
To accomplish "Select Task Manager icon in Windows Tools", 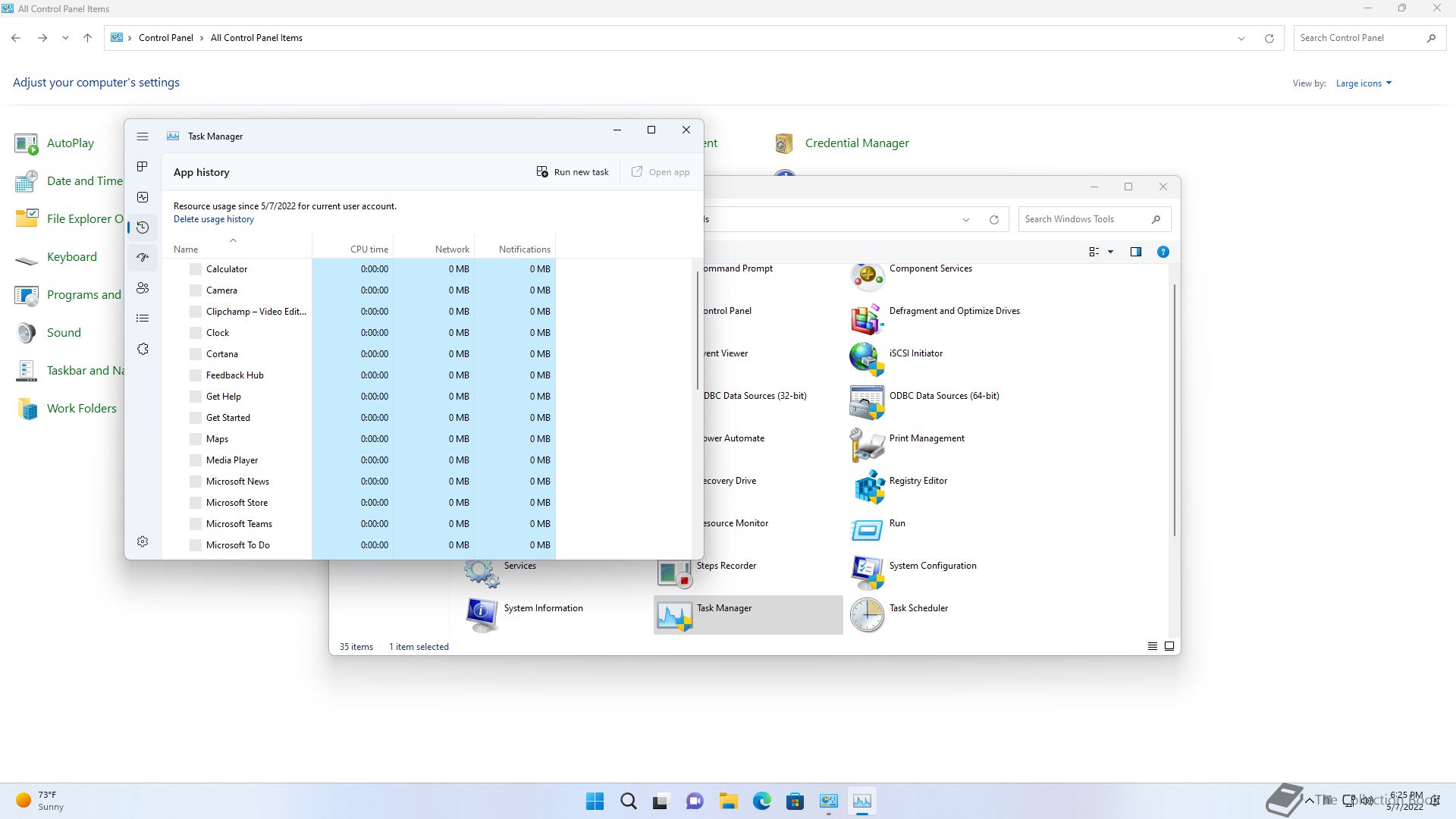I will click(x=748, y=613).
